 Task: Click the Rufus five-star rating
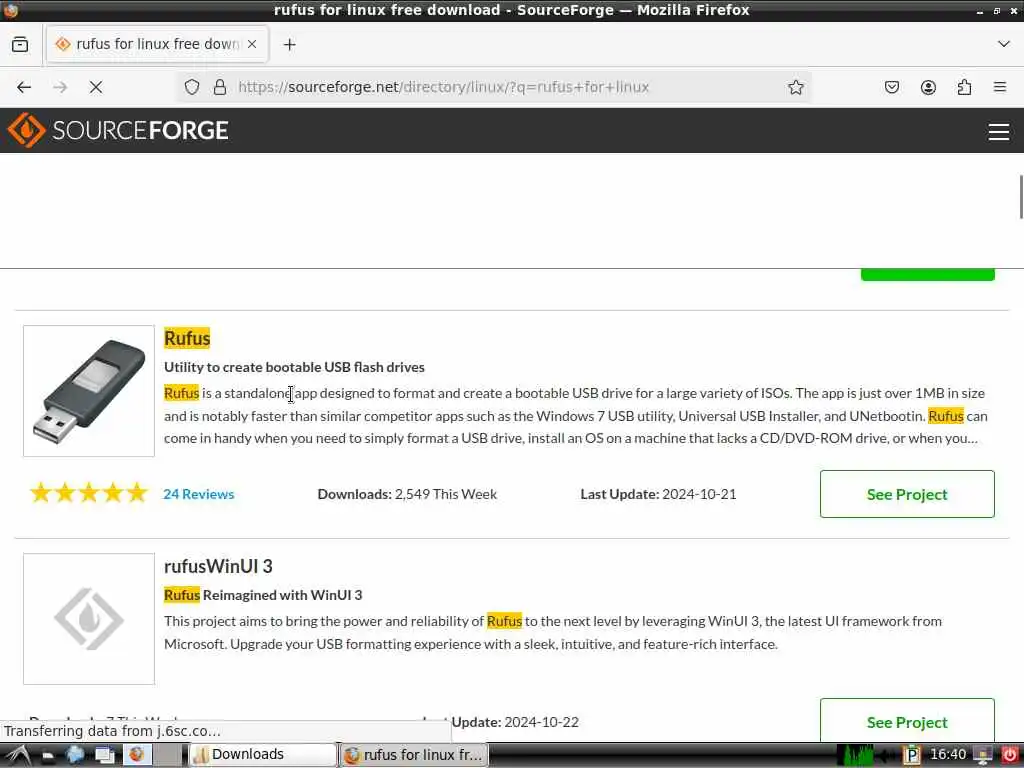[89, 493]
